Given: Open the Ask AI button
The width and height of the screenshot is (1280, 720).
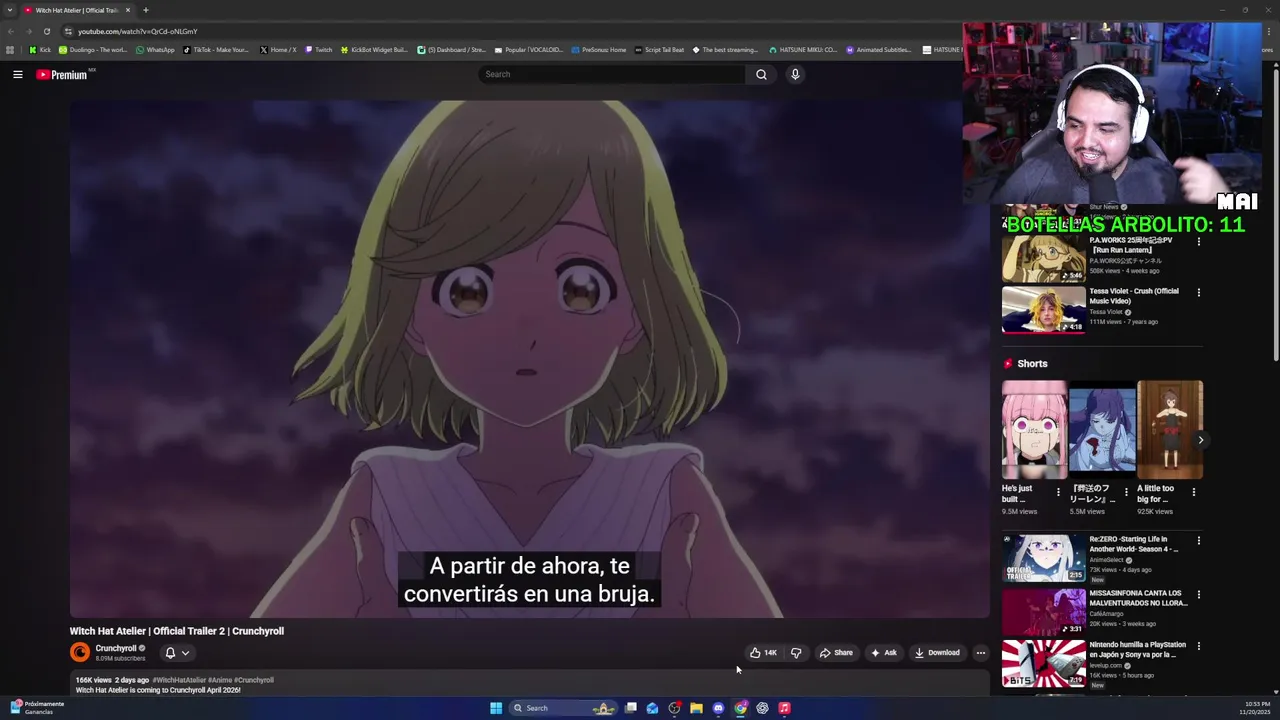Looking at the screenshot, I should [883, 653].
